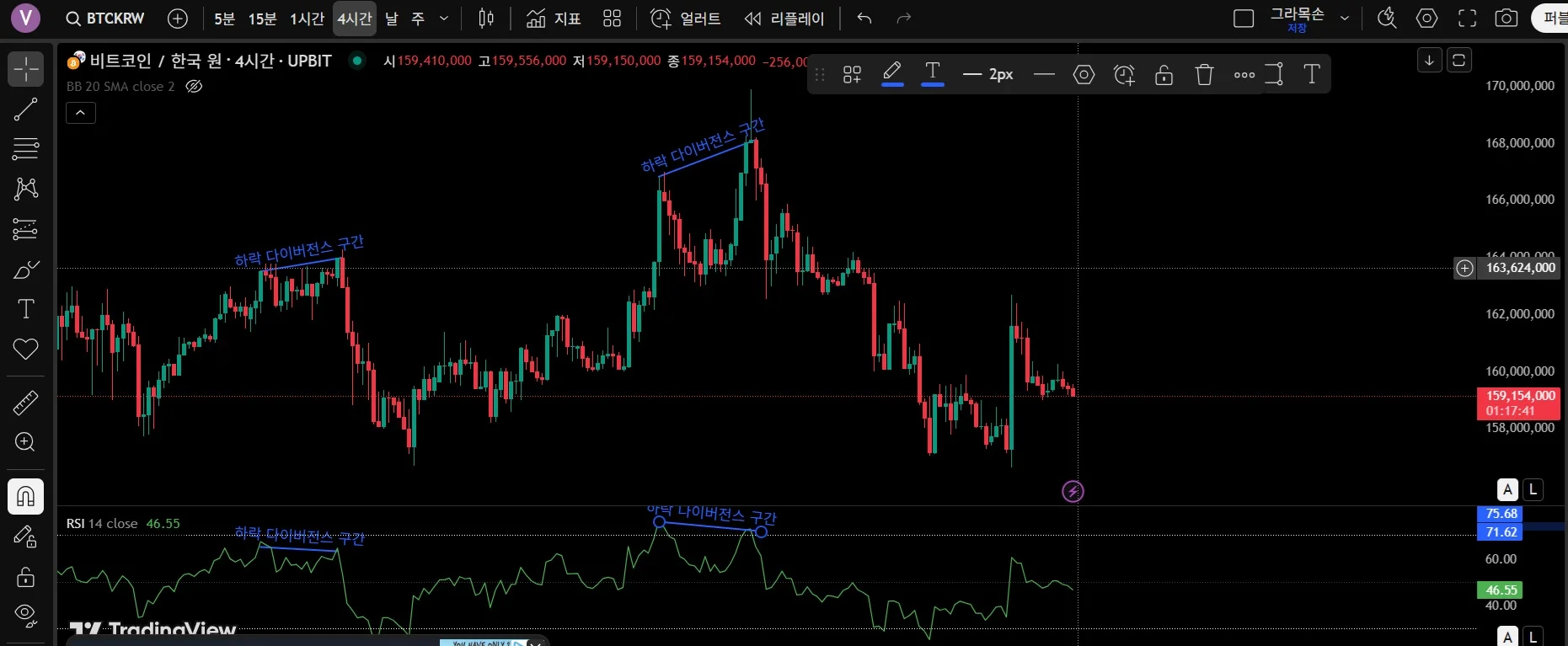The width and height of the screenshot is (1568, 646).
Task: Open the Fibonacci retracement tool group
Action: (25, 149)
